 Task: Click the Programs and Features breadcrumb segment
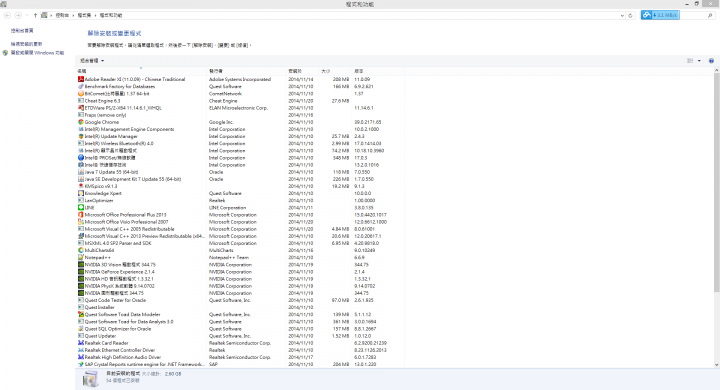111,15
